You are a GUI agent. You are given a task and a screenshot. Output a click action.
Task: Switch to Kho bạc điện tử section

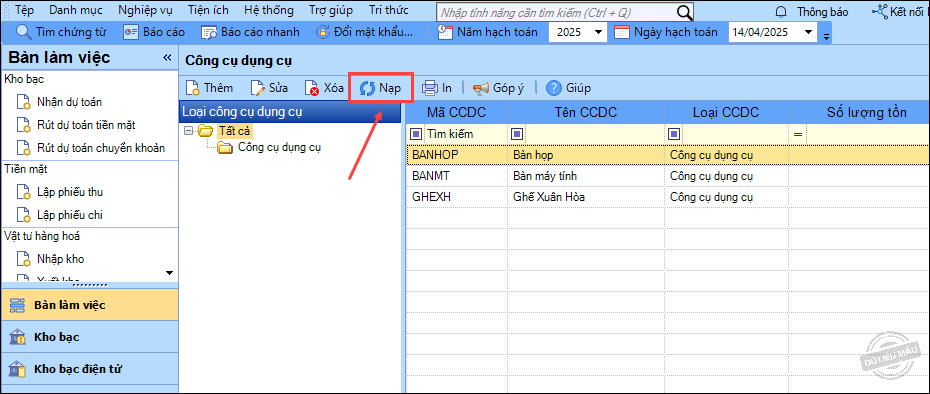(89, 369)
